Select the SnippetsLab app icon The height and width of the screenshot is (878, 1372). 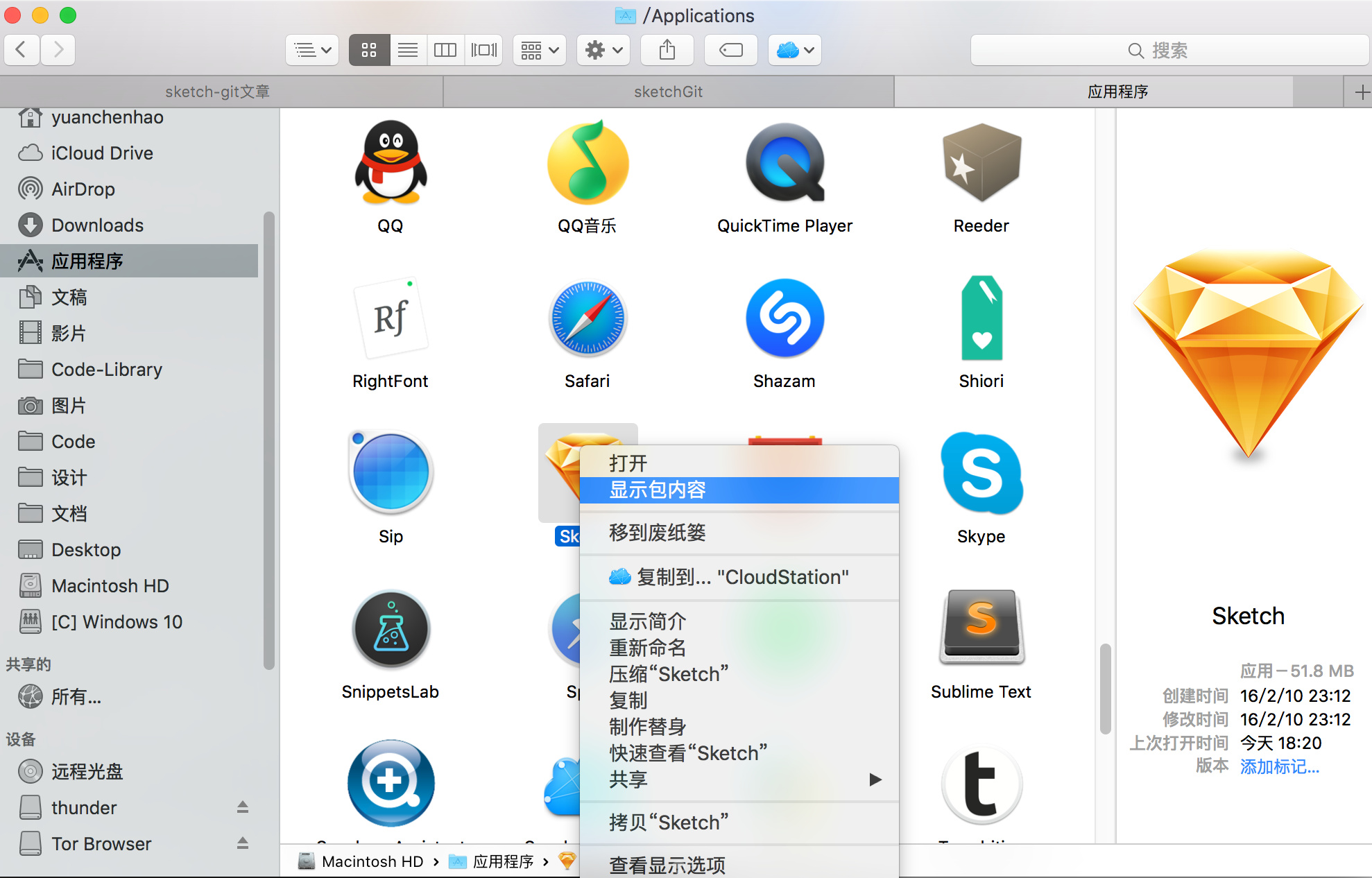(x=391, y=630)
